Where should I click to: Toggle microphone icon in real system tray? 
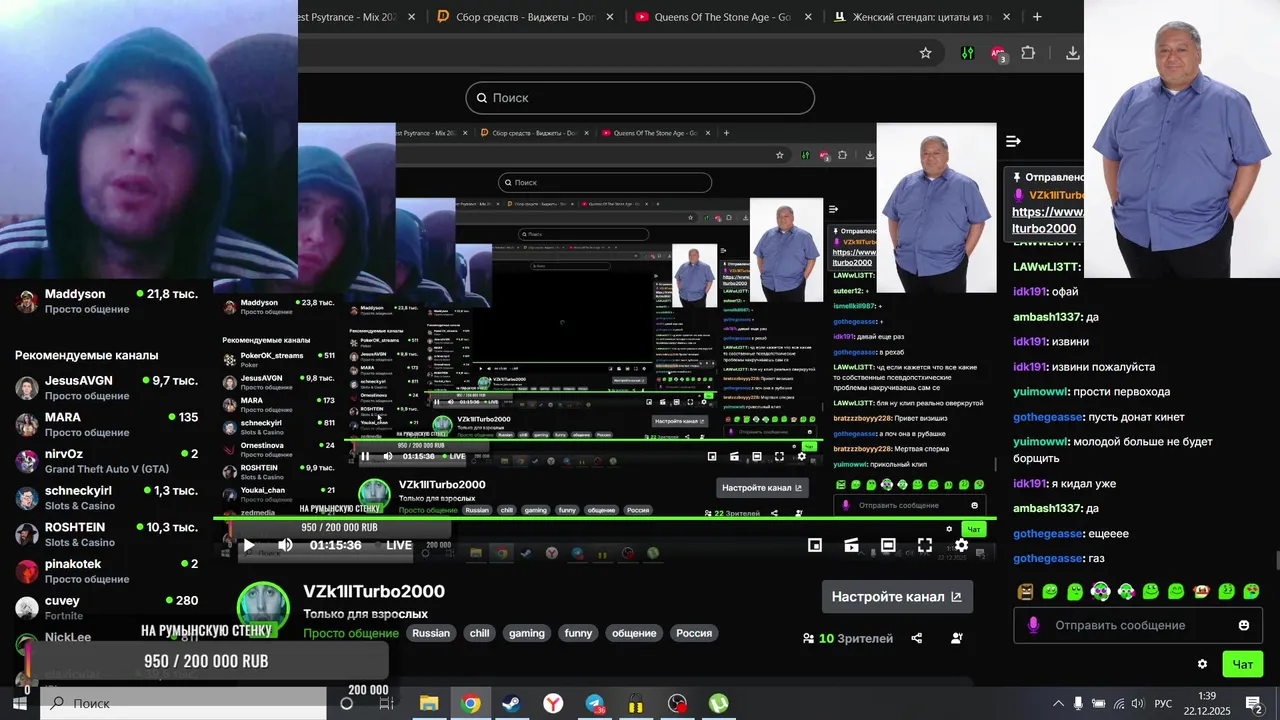coord(1078,703)
